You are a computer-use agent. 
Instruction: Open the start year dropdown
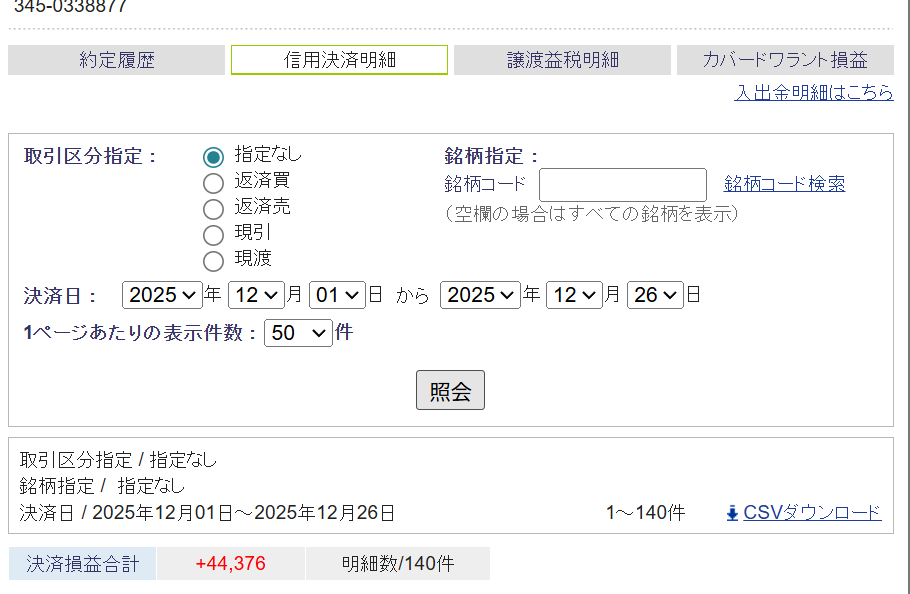pyautogui.click(x=162, y=295)
